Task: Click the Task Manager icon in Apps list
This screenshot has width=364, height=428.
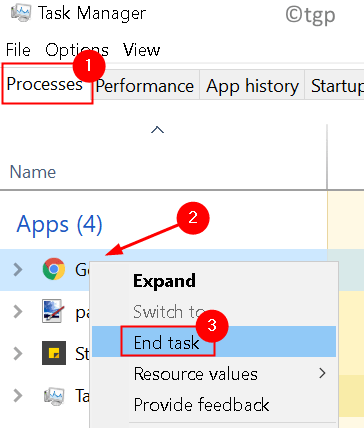Action: (54, 395)
